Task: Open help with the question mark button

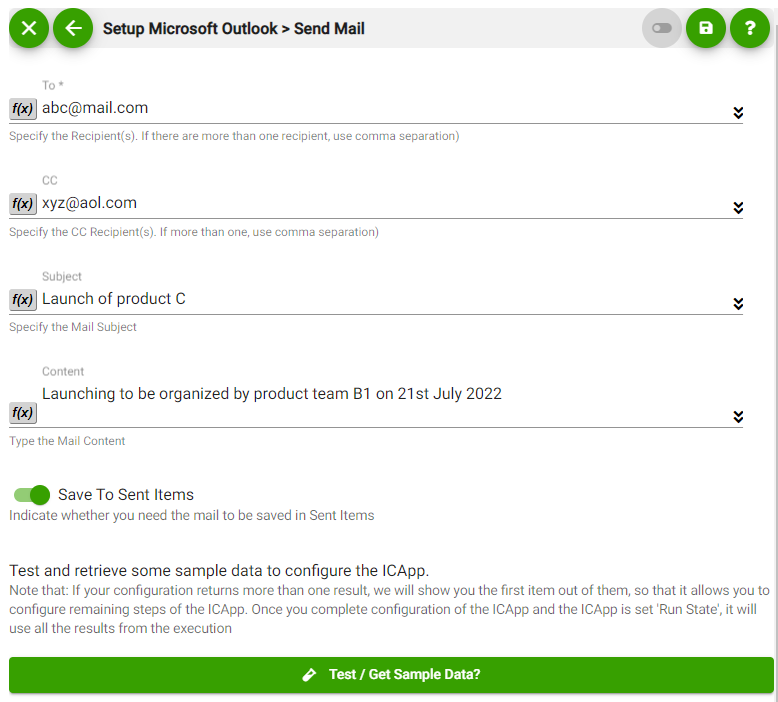Action: (750, 28)
